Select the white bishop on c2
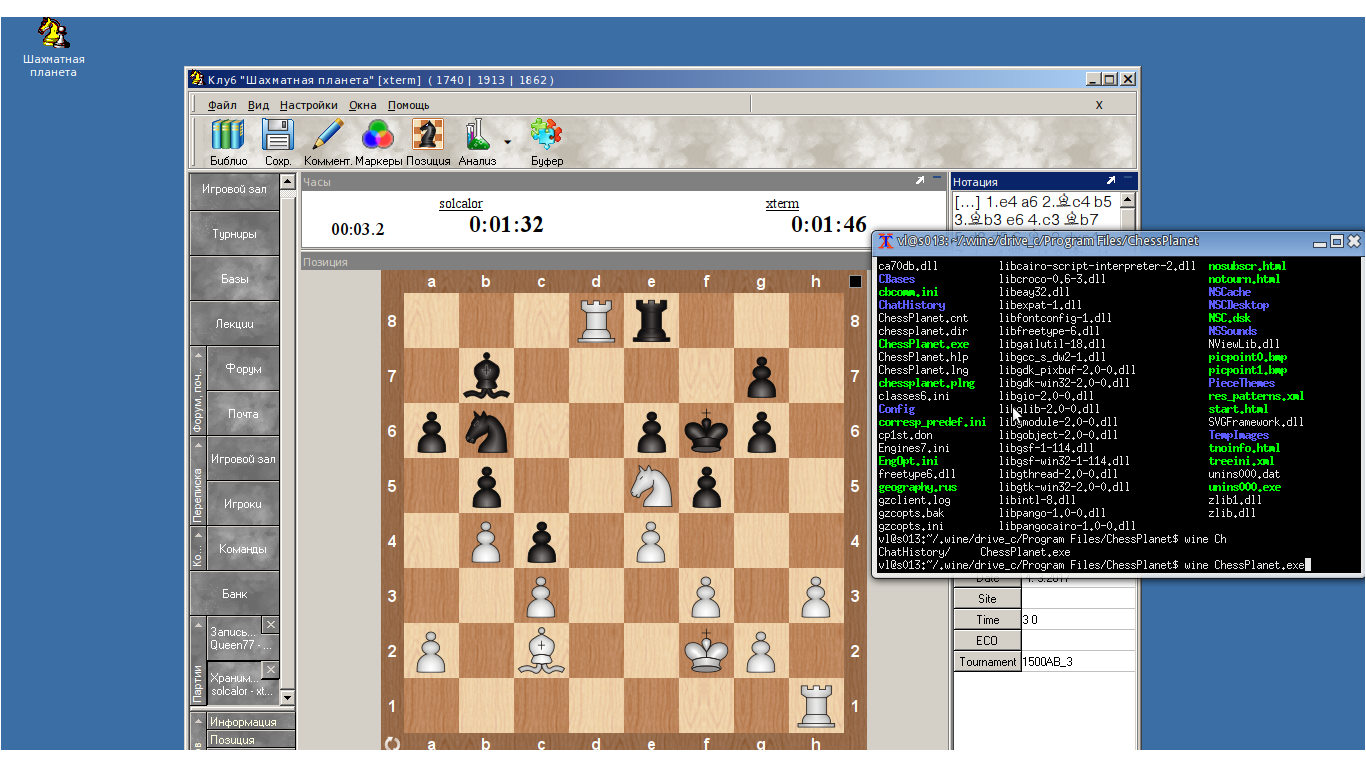The image size is (1366, 768). [542, 650]
